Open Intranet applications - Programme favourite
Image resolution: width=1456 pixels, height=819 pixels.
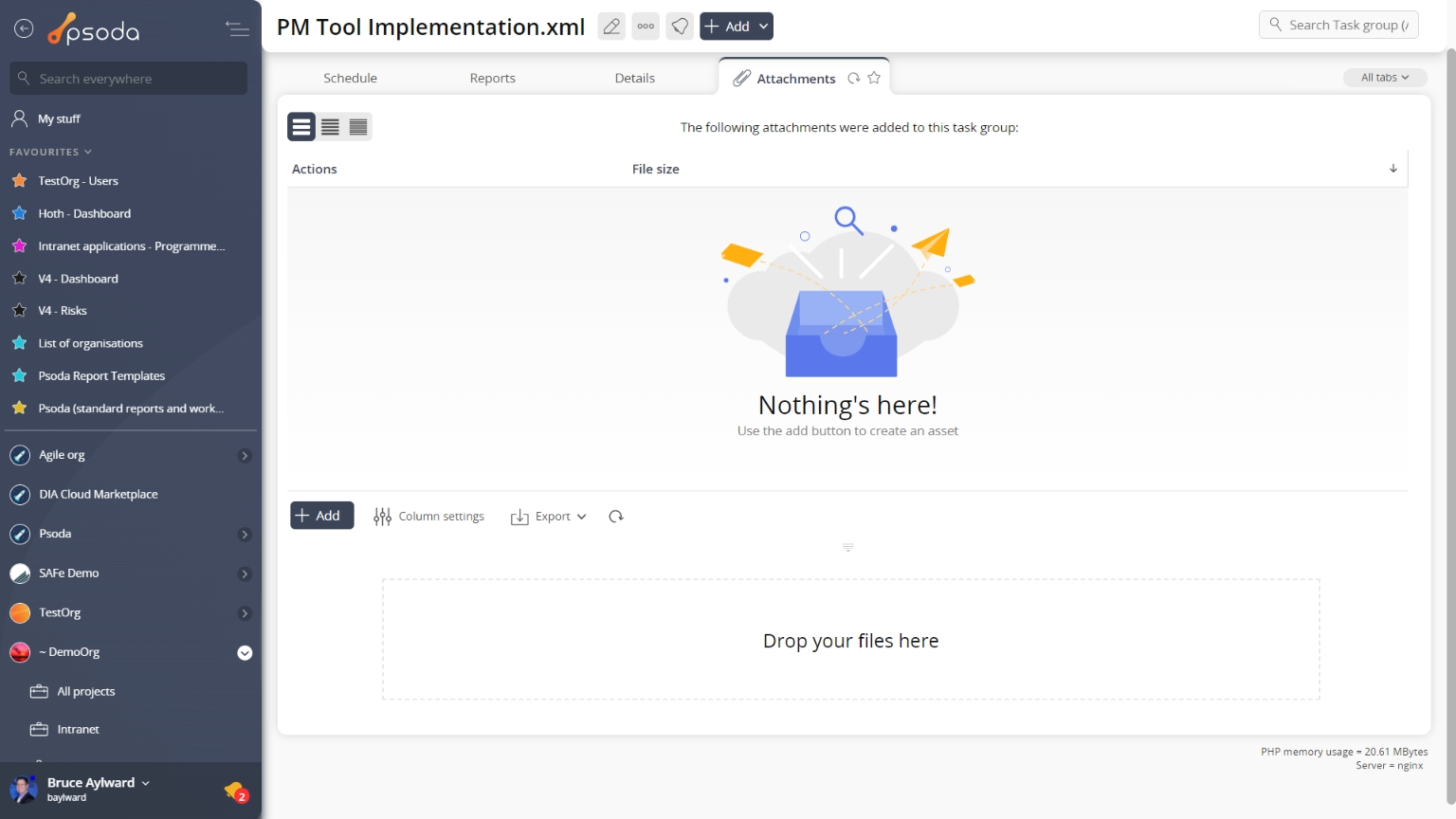click(x=132, y=246)
